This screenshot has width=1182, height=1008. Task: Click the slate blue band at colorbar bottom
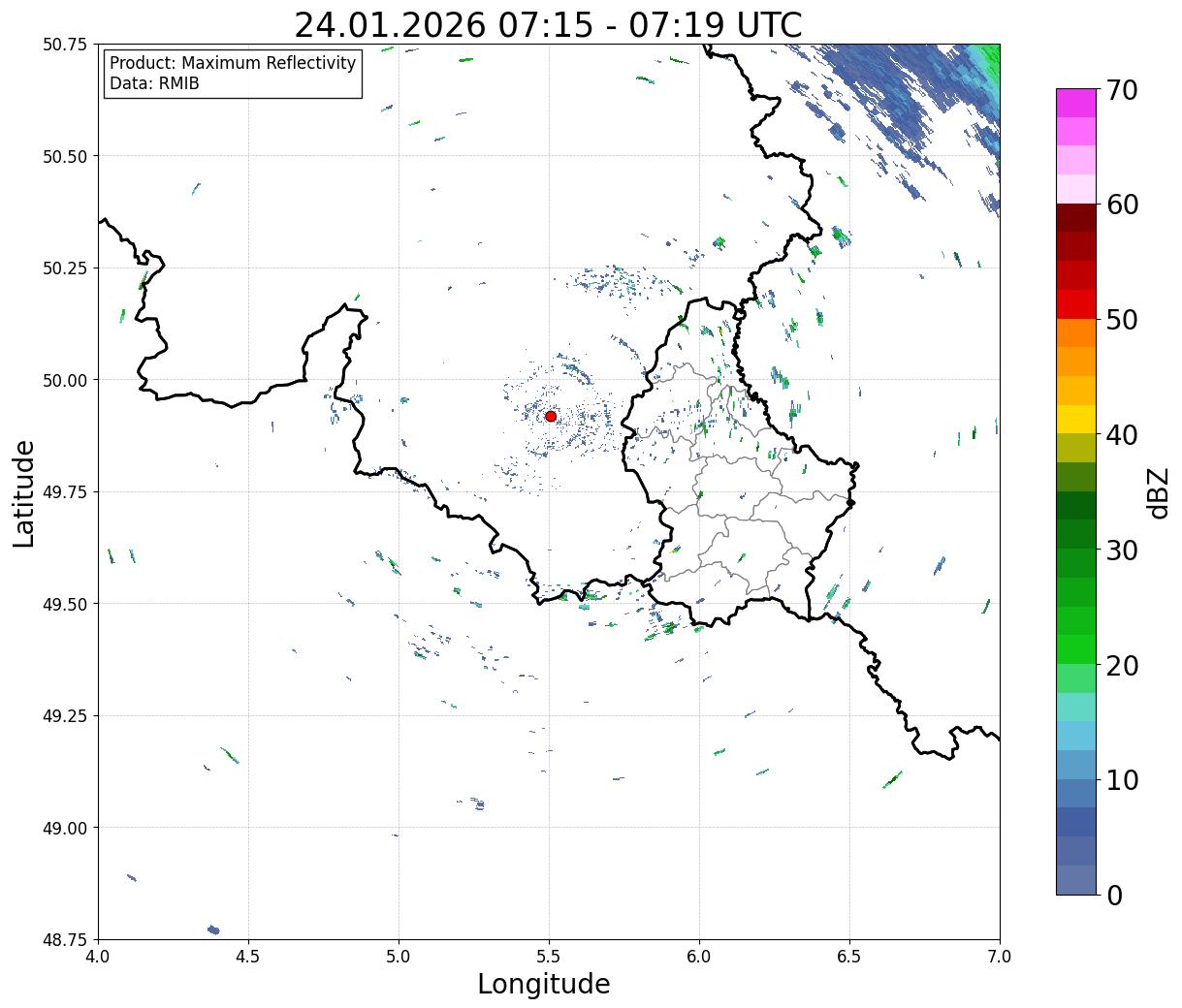[1076, 879]
